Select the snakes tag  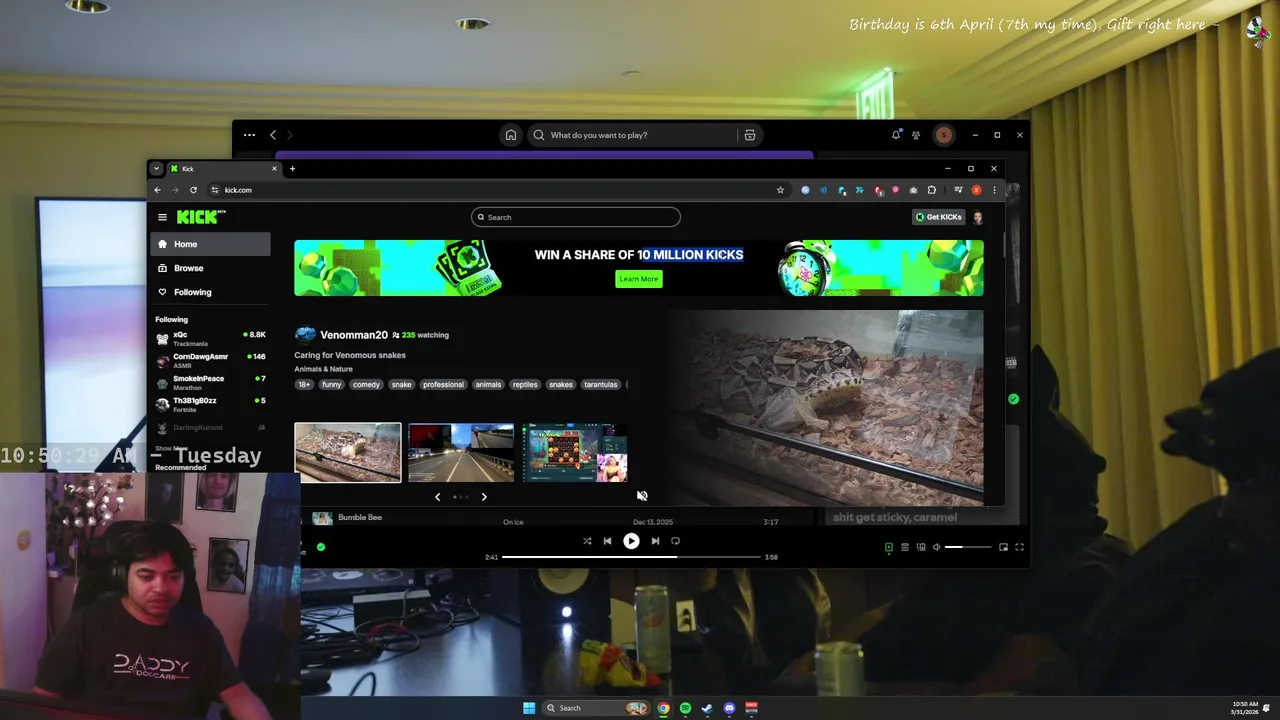561,384
